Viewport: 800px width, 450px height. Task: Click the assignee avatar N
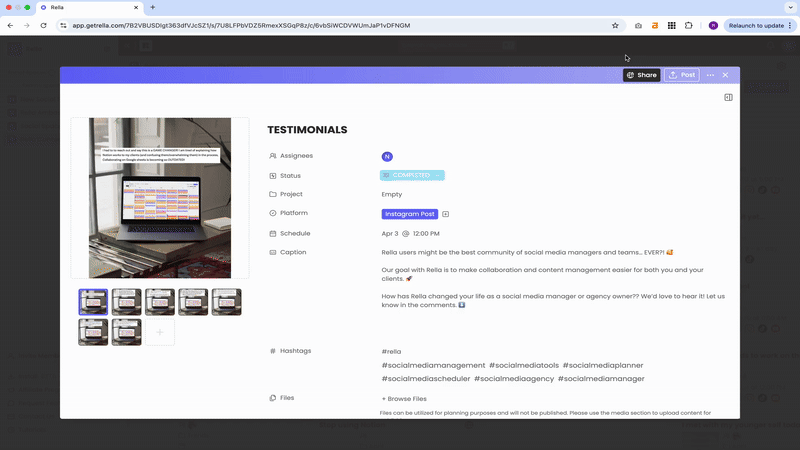(x=387, y=157)
